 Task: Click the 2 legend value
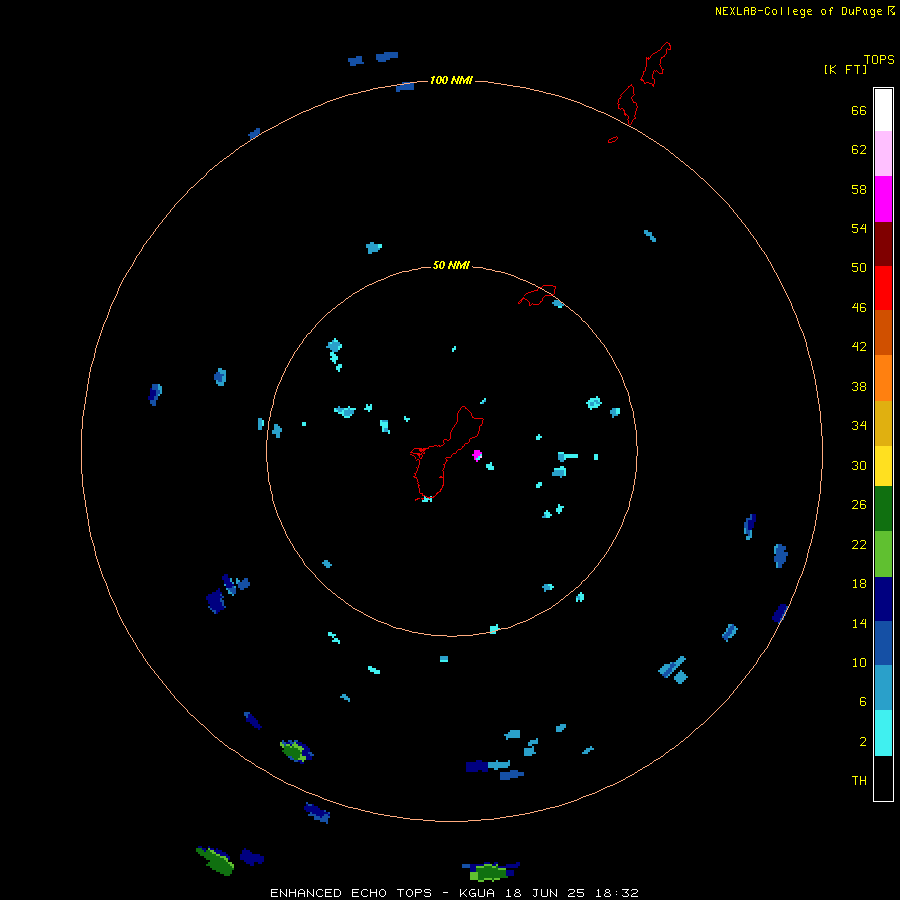[x=862, y=742]
